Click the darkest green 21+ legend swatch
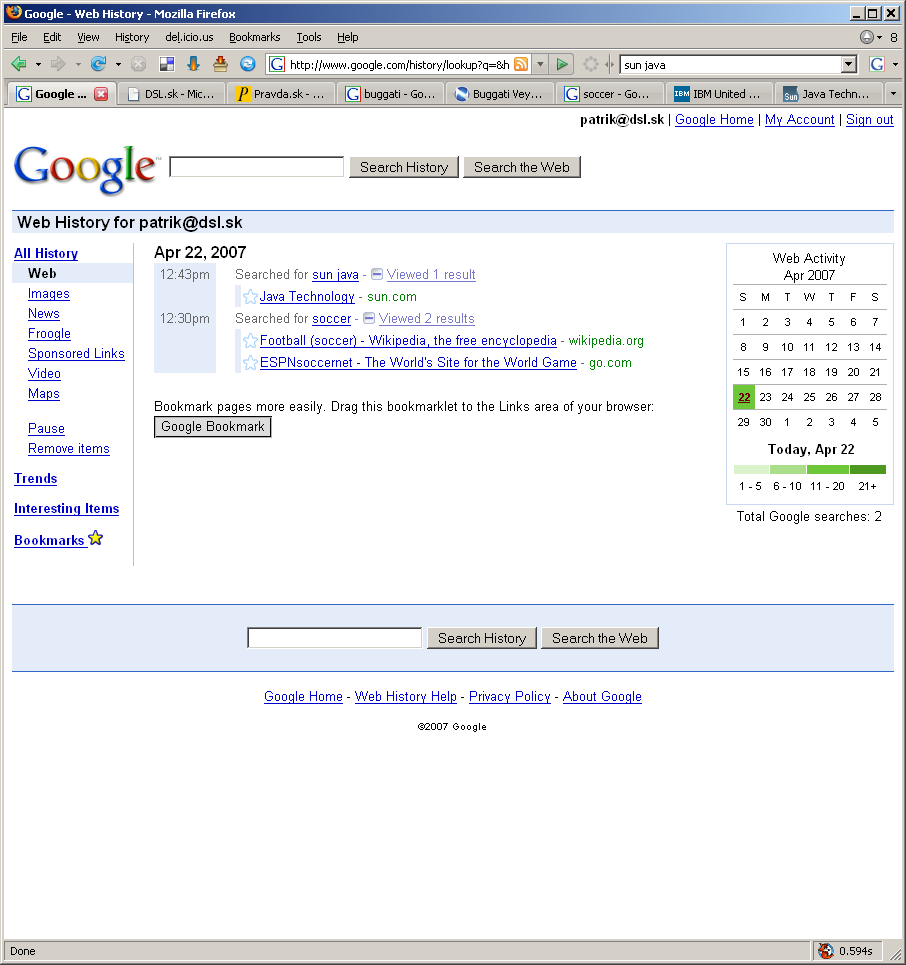This screenshot has height=965, width=906. (868, 470)
